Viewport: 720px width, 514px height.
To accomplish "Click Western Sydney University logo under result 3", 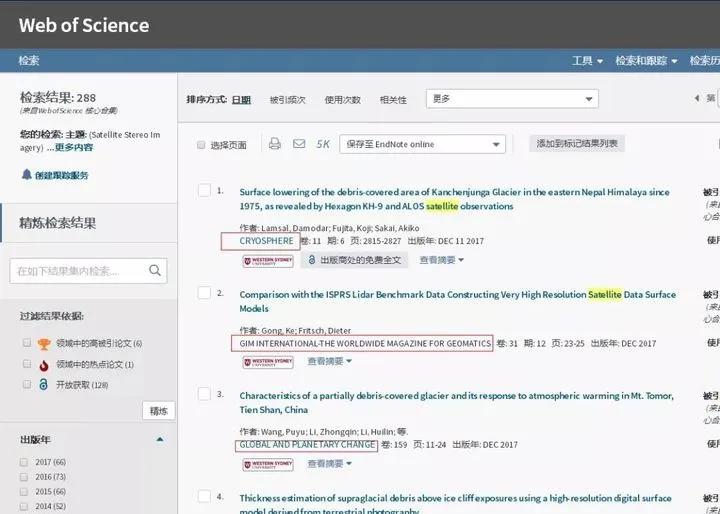I will click(x=268, y=465).
